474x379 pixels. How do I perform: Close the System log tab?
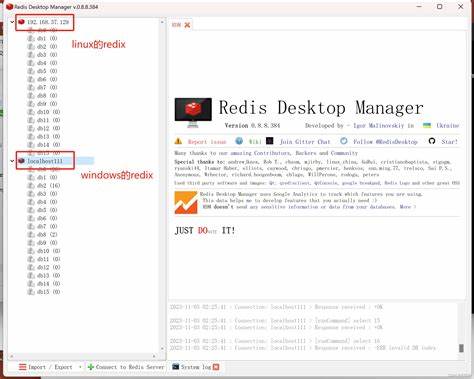[x=216, y=367]
